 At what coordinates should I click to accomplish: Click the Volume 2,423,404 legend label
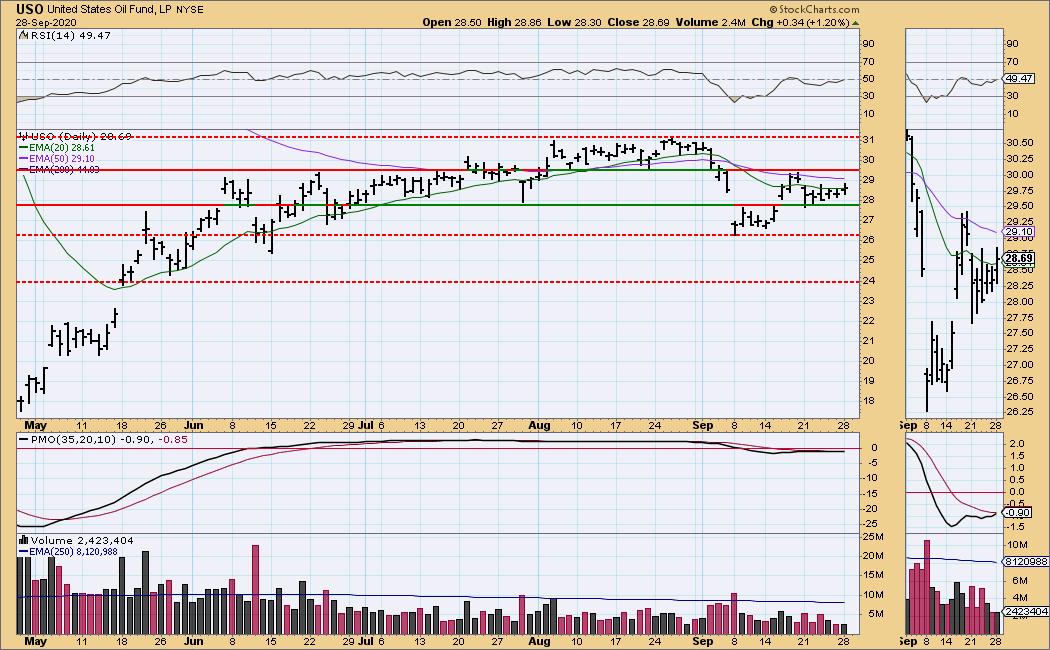[76, 540]
